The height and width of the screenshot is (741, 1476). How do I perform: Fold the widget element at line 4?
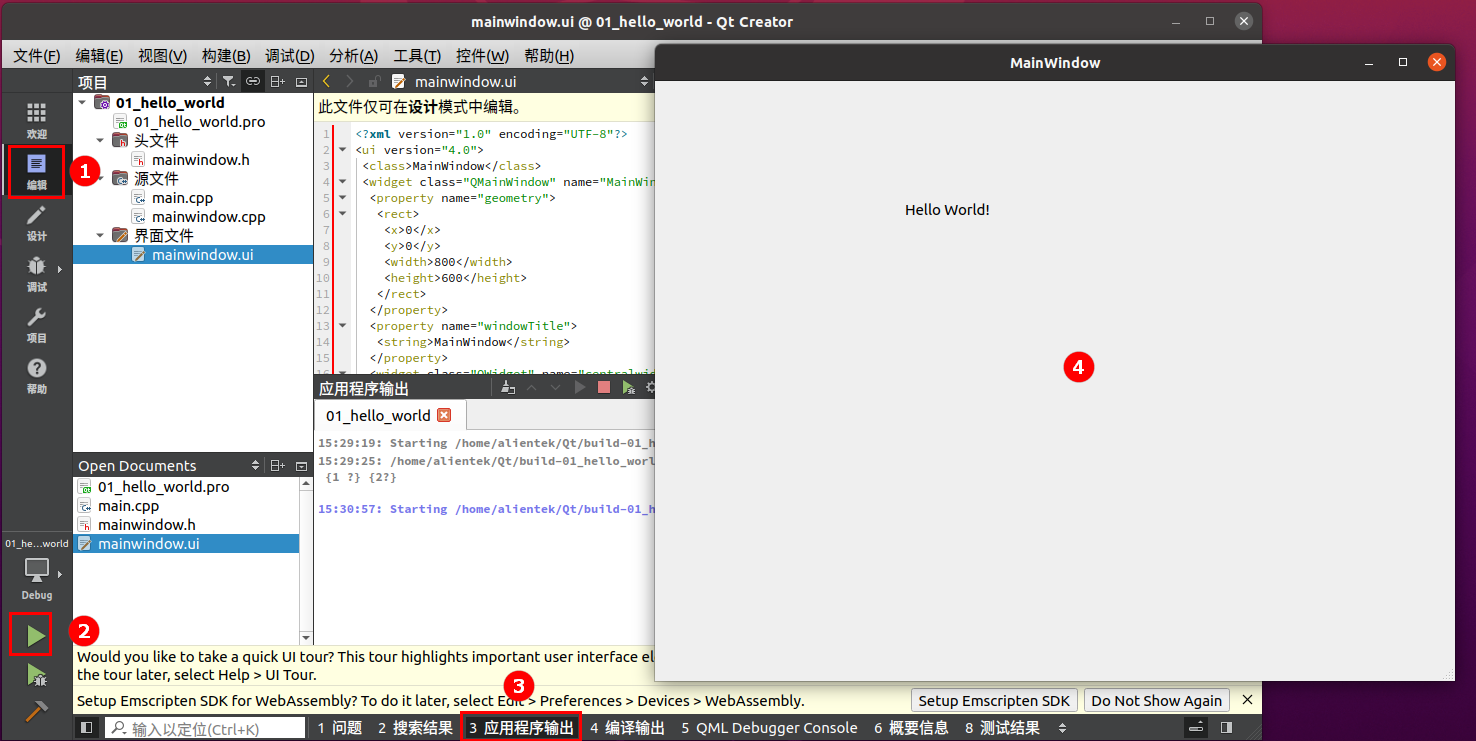pyautogui.click(x=343, y=182)
